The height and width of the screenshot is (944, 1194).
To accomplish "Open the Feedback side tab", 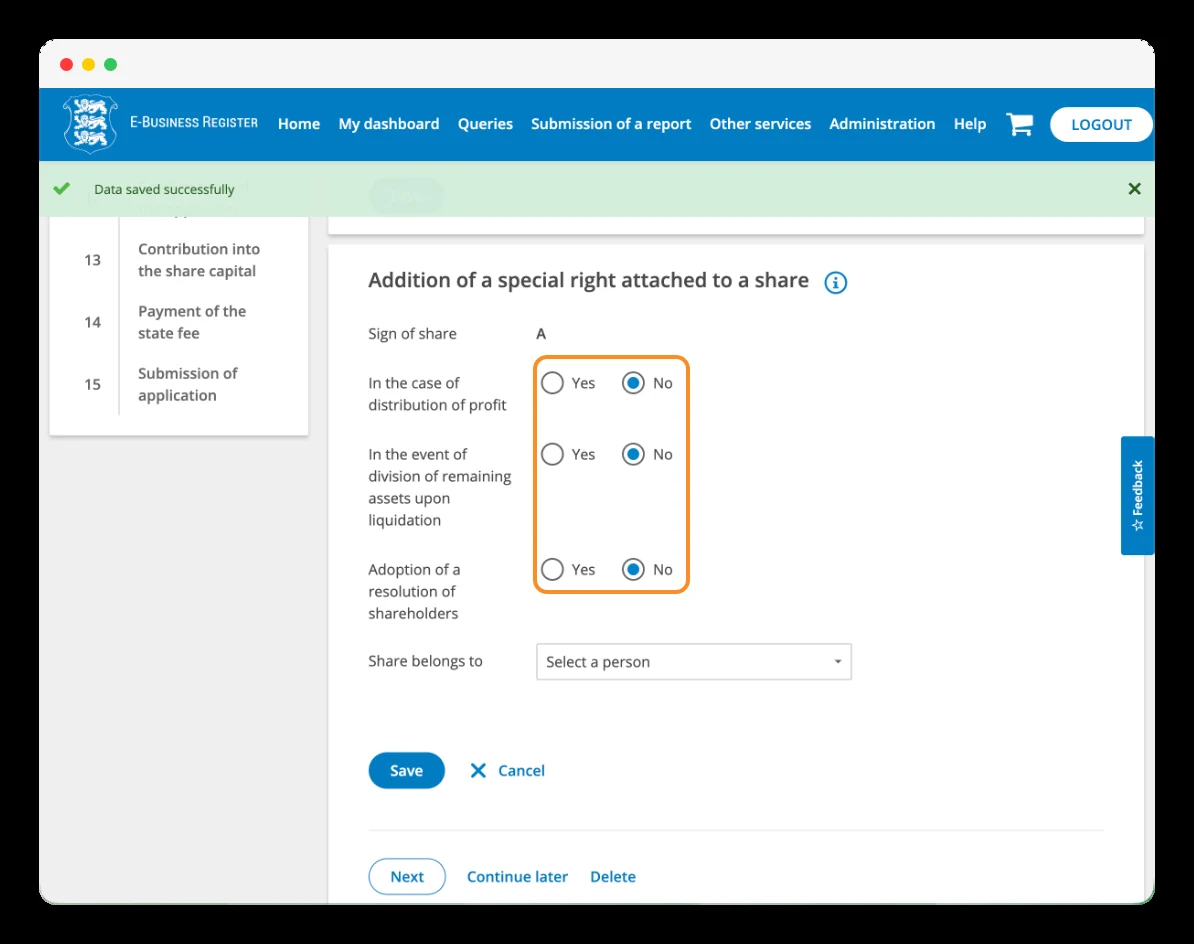I will tap(1137, 495).
